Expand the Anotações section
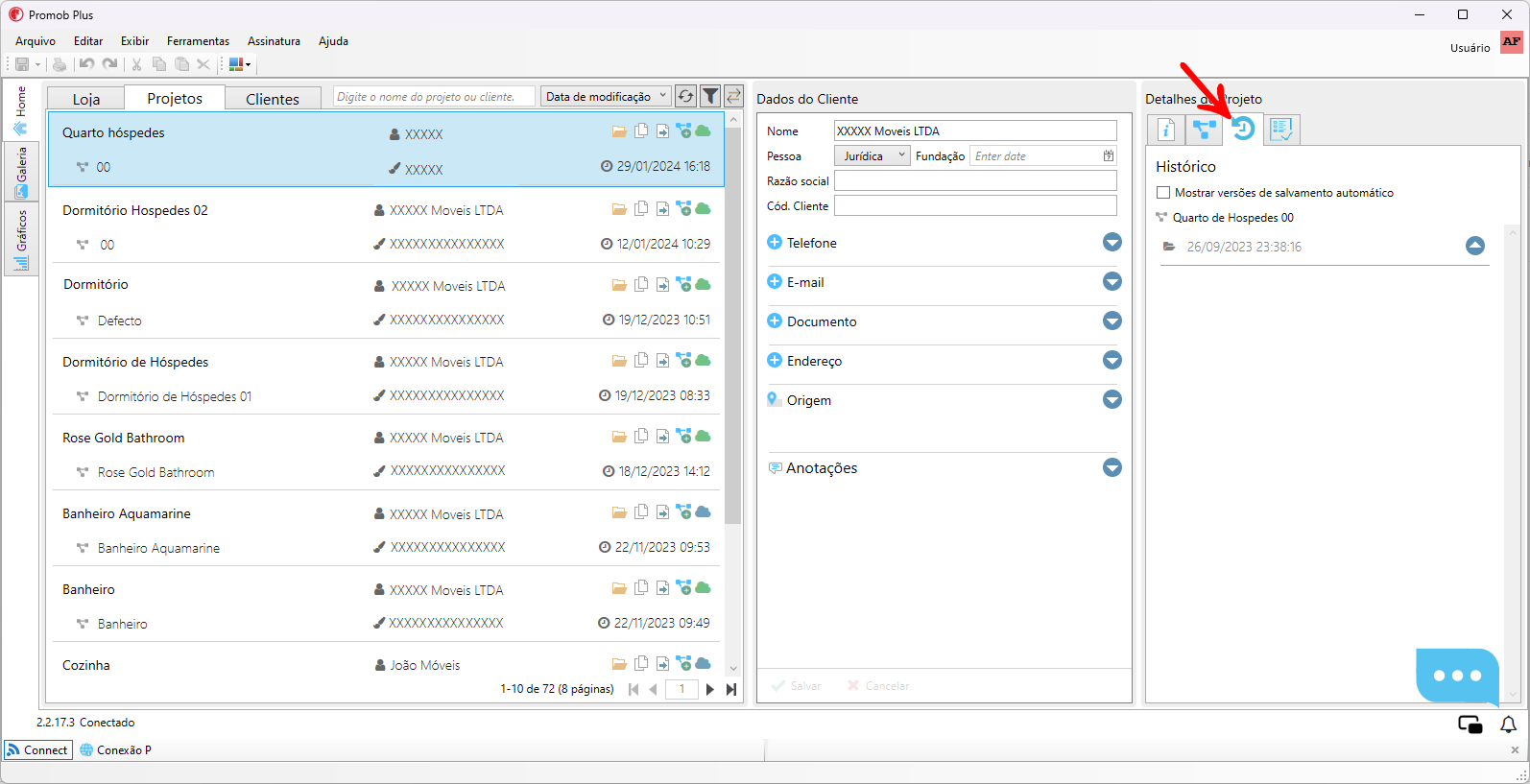 point(1112,467)
